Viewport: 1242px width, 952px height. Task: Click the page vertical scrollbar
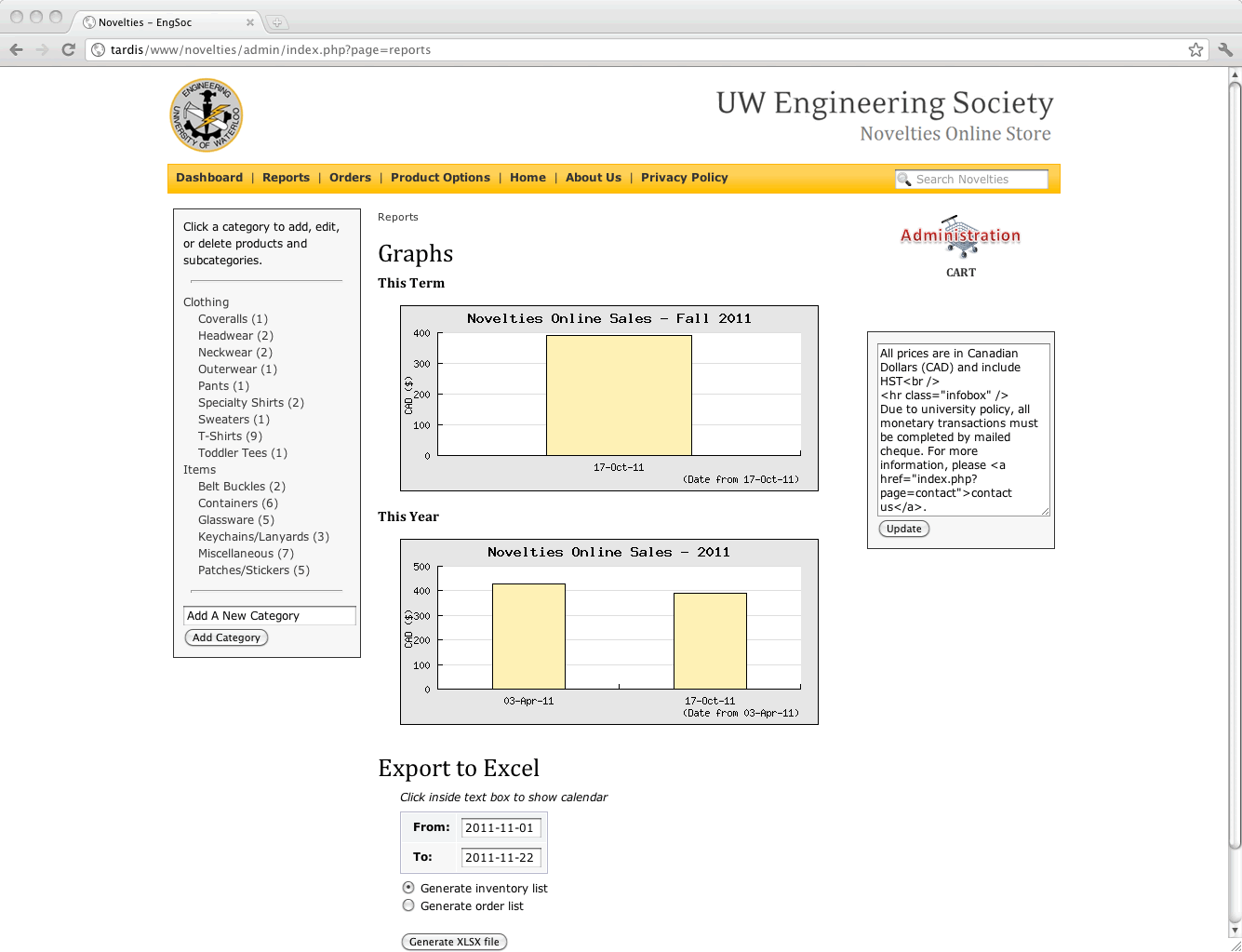click(1235, 465)
